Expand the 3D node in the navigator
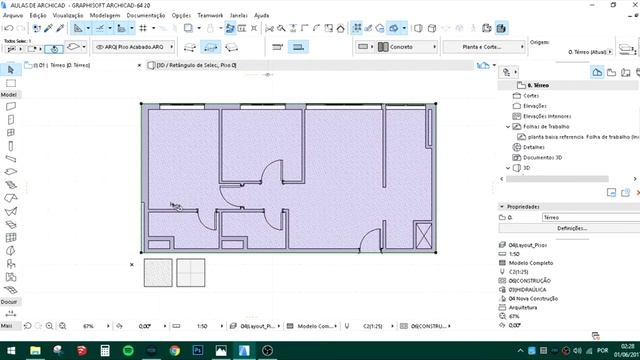 [x=508, y=168]
